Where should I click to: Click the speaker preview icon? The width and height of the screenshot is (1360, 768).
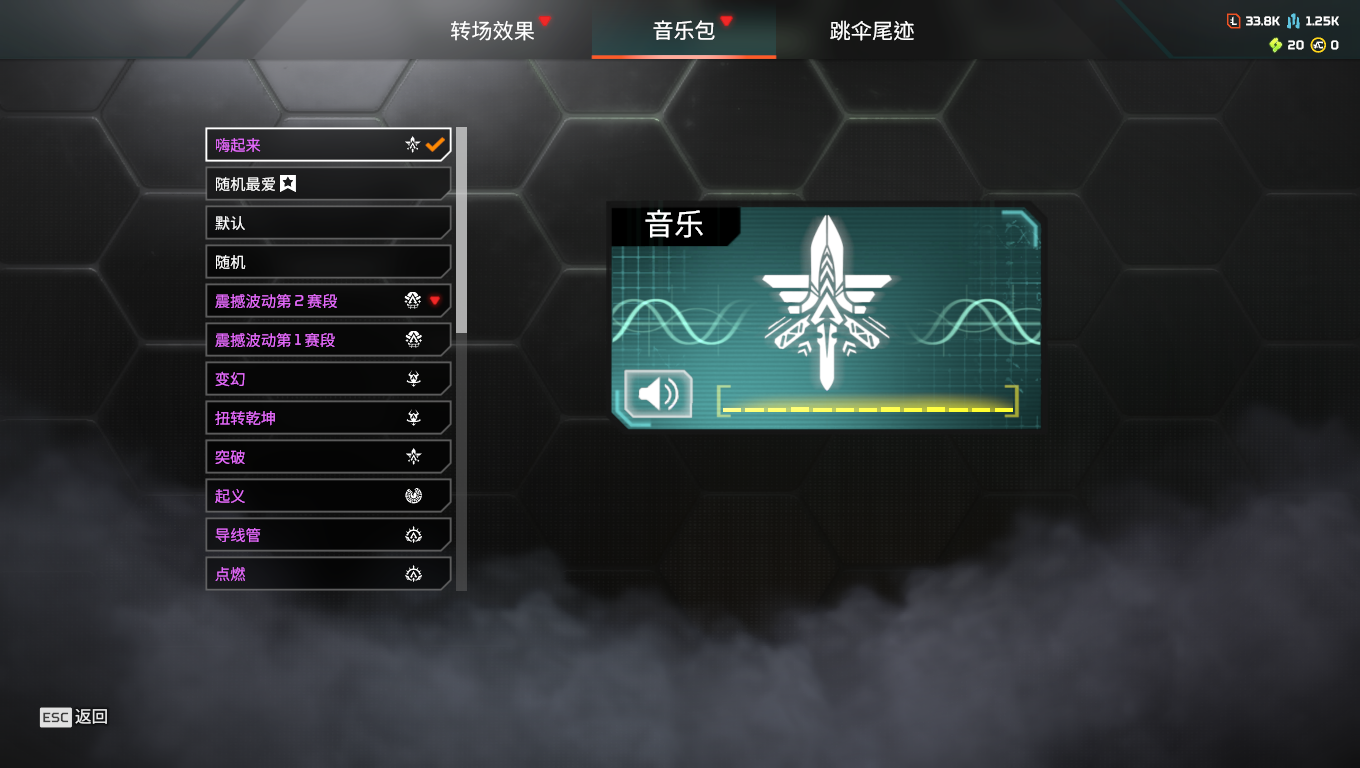click(x=658, y=394)
